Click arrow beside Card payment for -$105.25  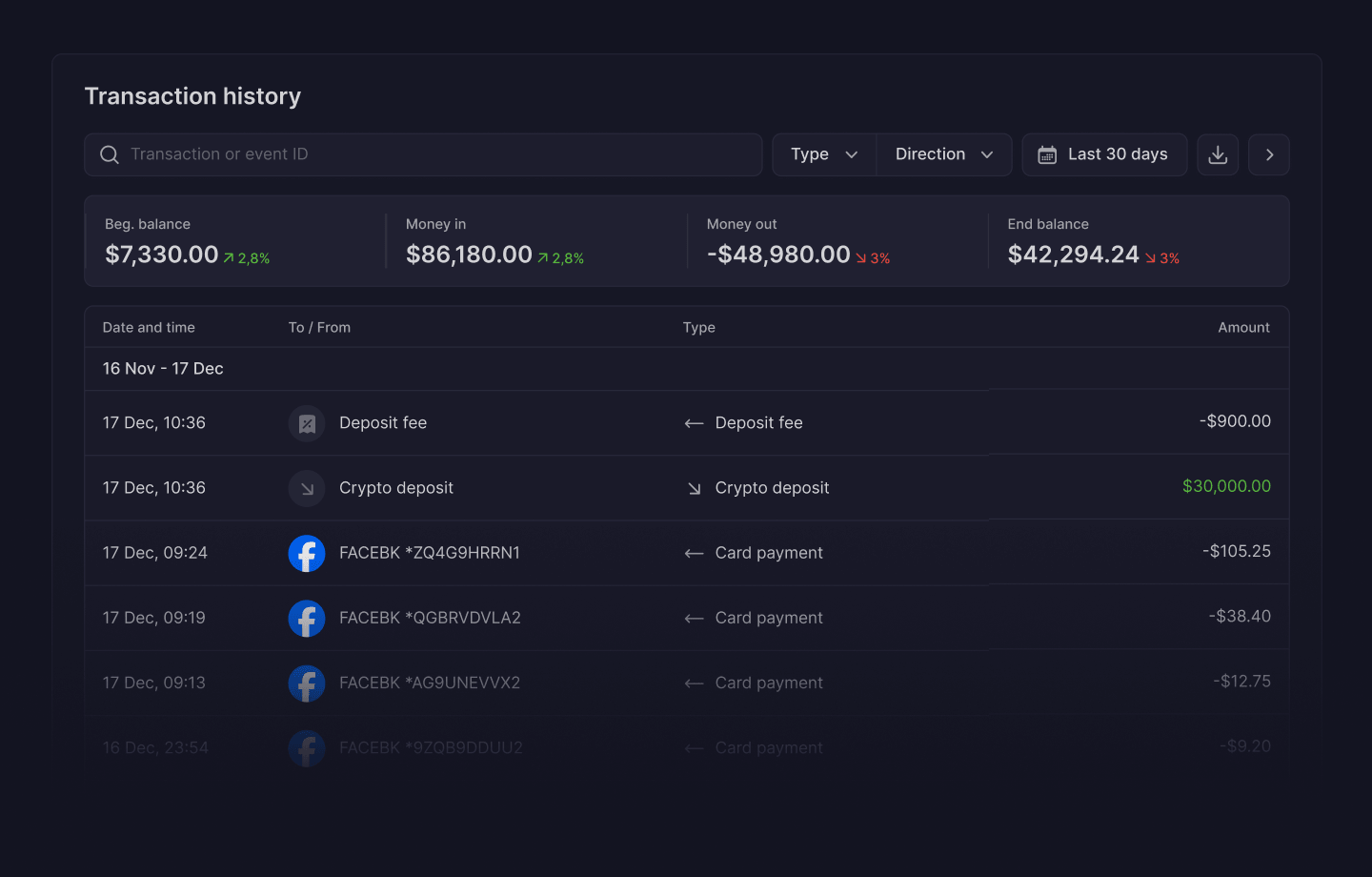point(694,553)
